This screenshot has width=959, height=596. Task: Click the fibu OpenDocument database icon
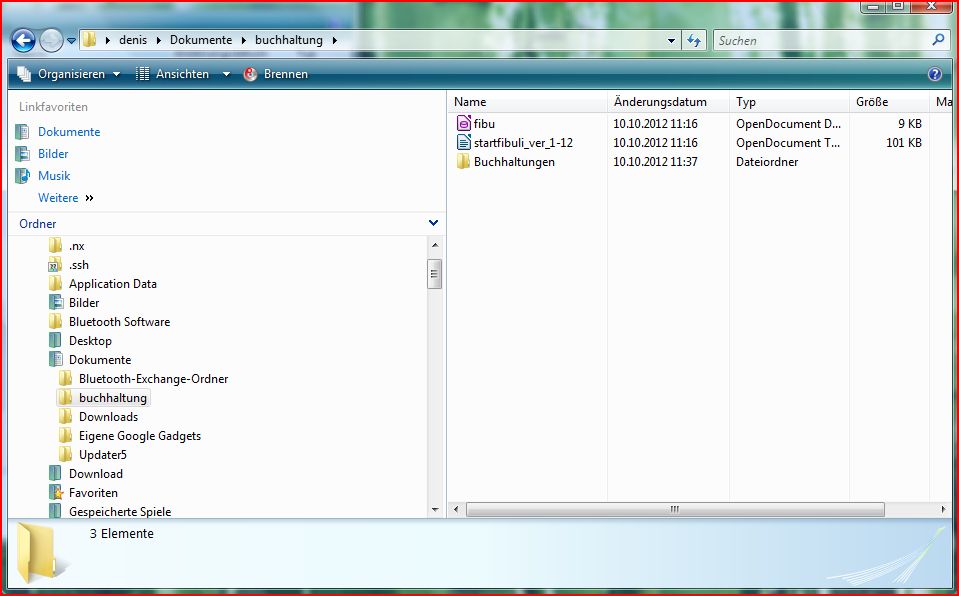tap(464, 123)
